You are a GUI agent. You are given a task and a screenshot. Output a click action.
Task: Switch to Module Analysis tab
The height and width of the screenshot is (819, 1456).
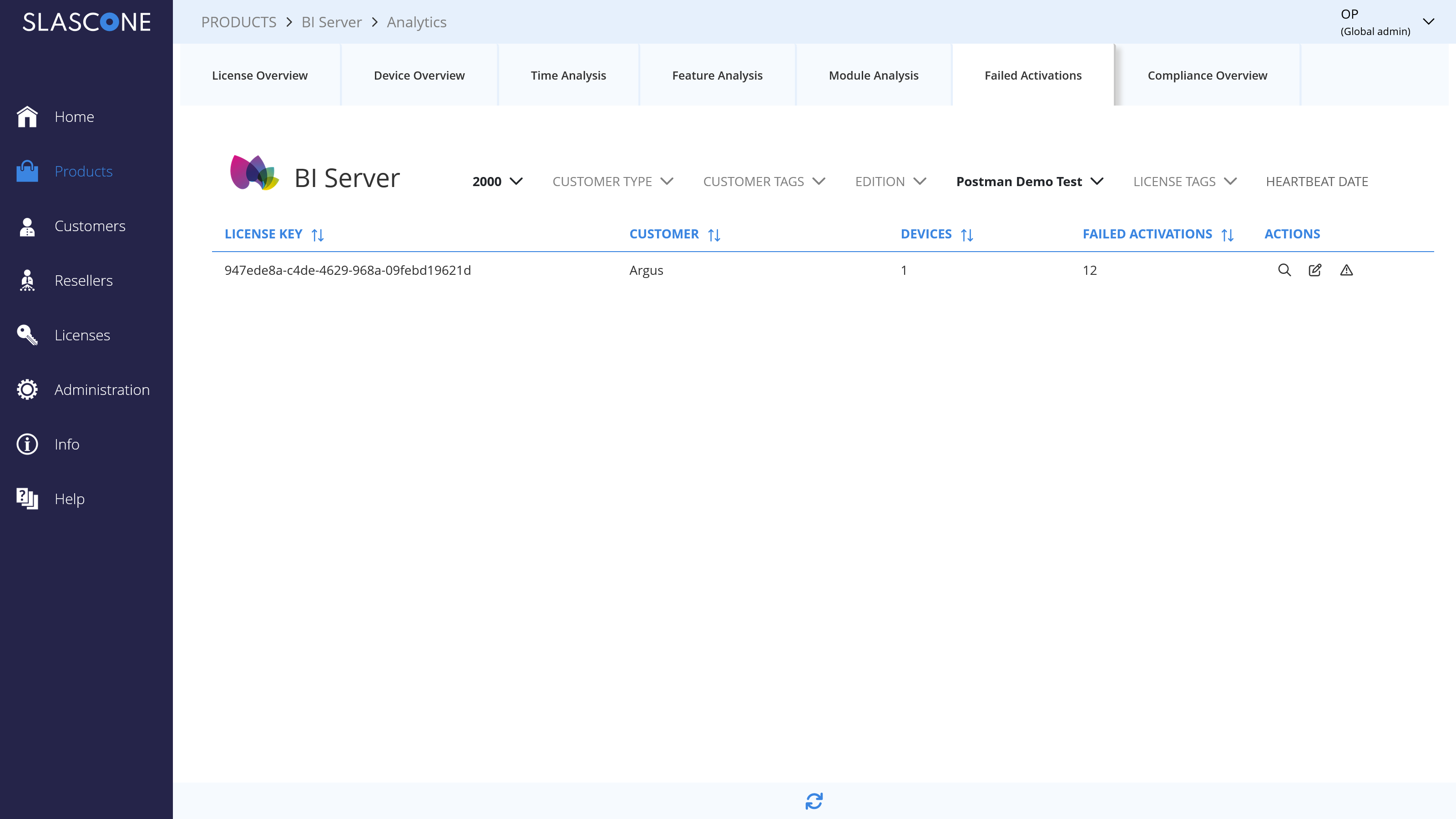click(x=874, y=75)
